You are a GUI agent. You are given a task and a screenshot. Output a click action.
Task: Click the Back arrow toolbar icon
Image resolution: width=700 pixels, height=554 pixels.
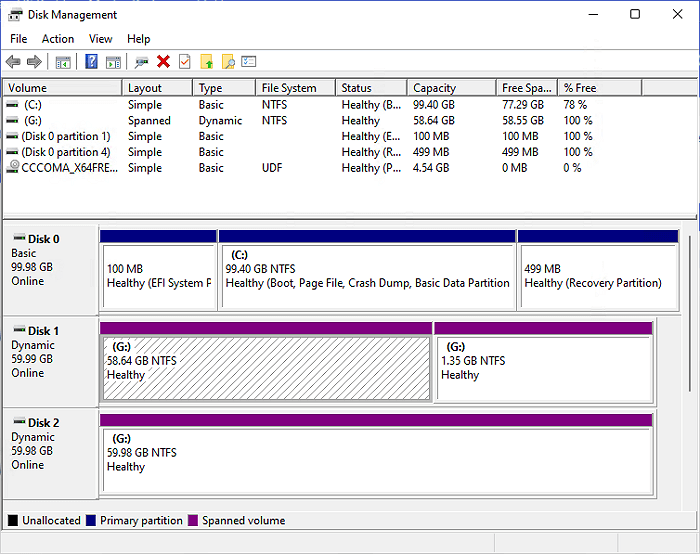click(13, 62)
